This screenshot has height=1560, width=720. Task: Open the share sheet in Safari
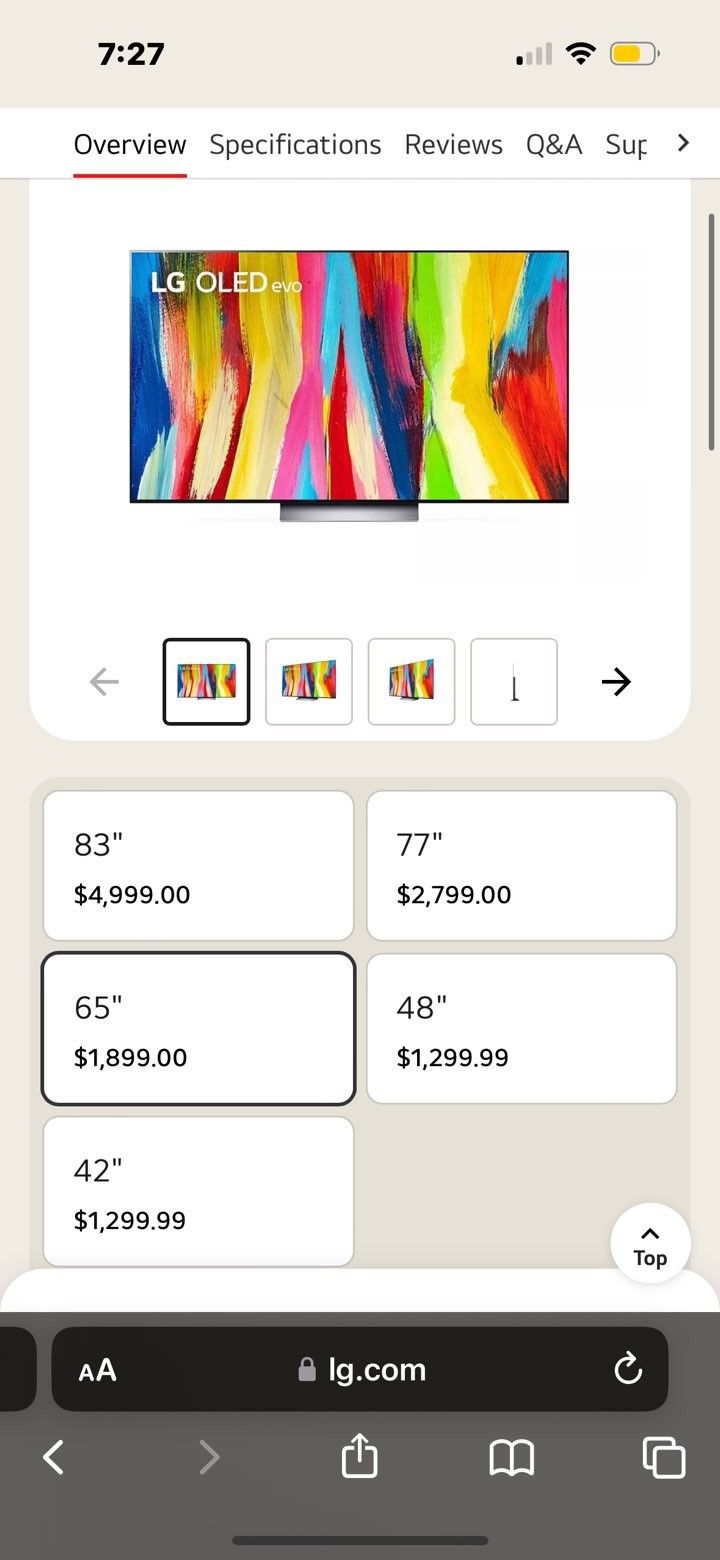[x=359, y=1457]
